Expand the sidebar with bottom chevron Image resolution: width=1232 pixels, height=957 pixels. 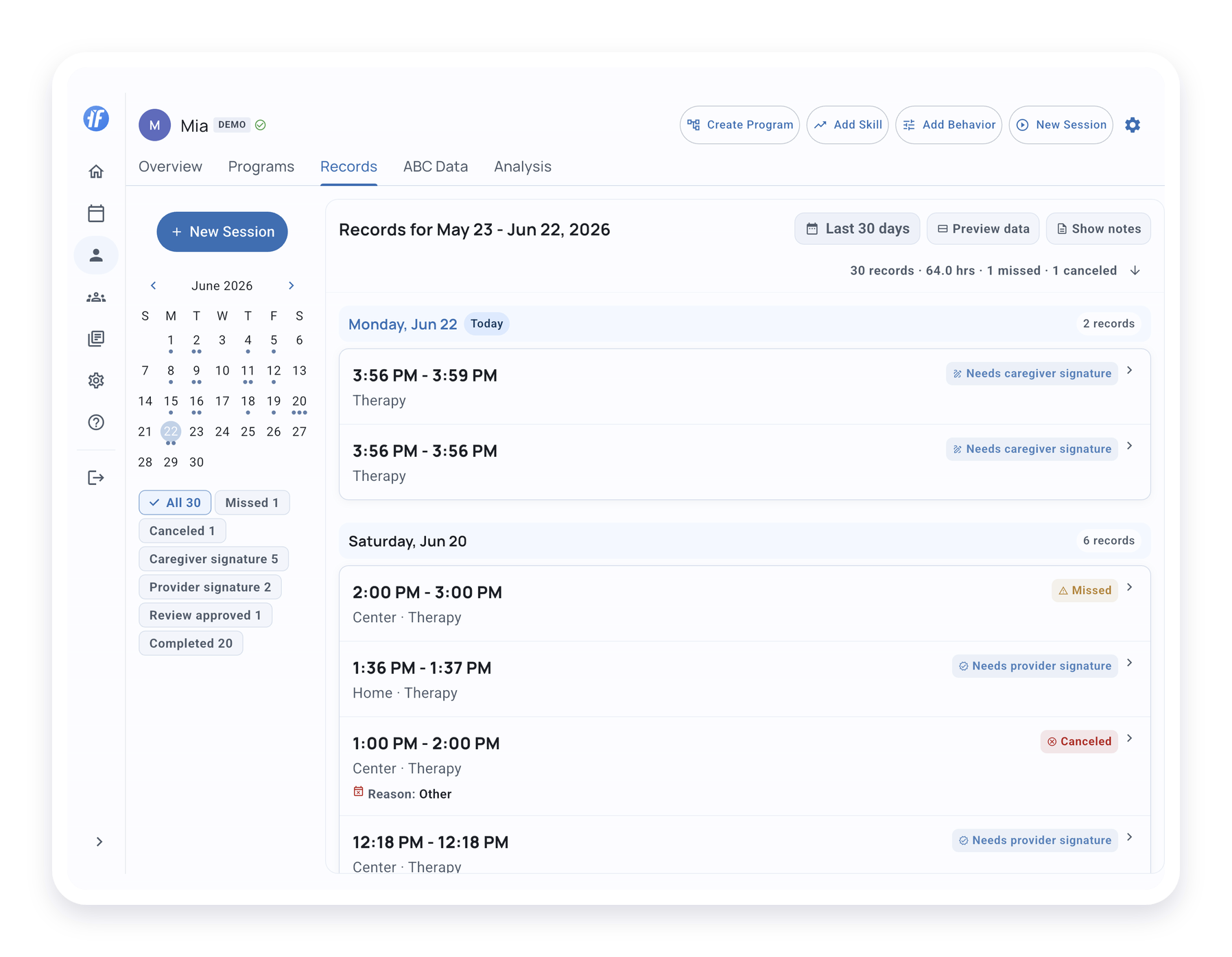99,842
